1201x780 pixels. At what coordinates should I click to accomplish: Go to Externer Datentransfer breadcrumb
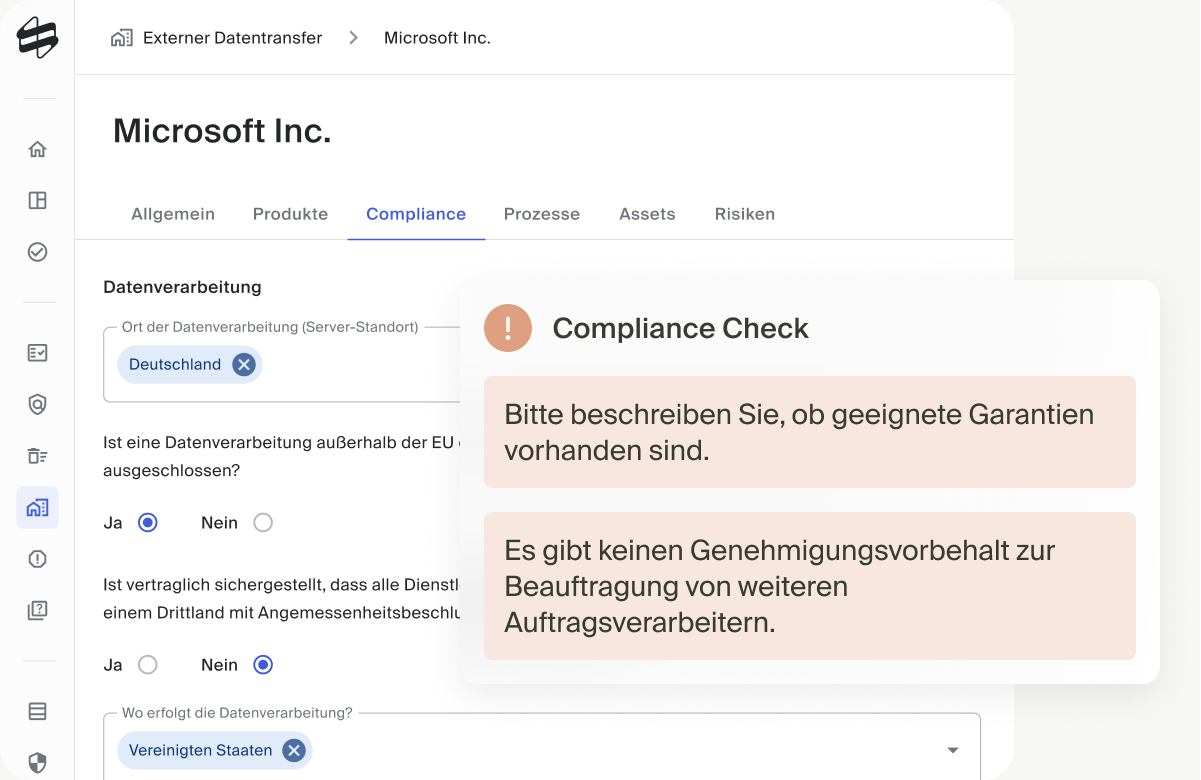click(232, 38)
